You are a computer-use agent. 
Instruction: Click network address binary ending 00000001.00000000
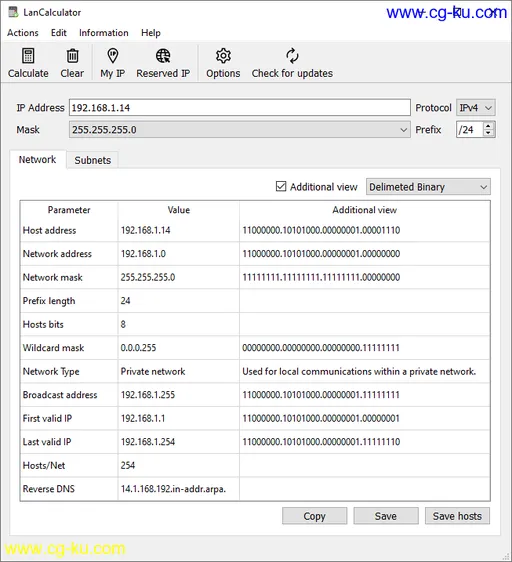[x=365, y=254]
